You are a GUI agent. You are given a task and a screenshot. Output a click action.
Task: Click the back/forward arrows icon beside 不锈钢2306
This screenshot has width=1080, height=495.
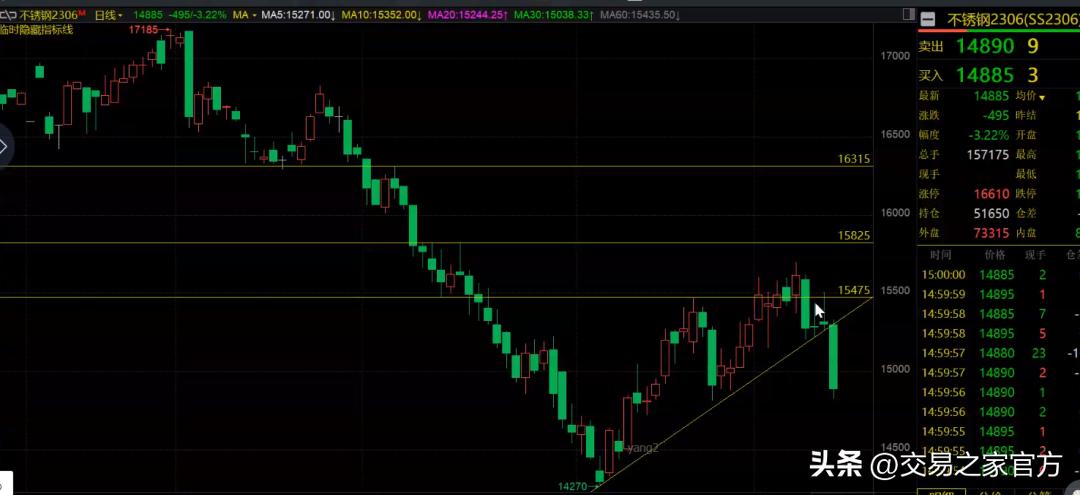8,15
